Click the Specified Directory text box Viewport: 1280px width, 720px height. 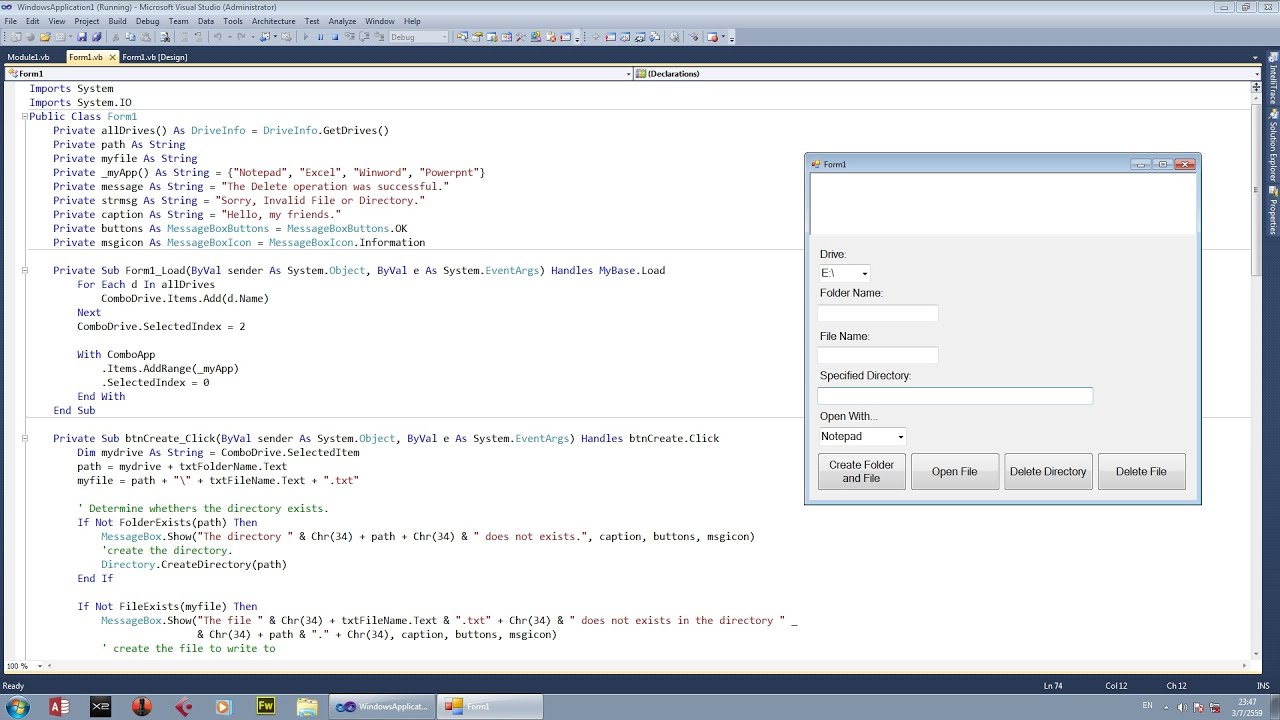[955, 396]
